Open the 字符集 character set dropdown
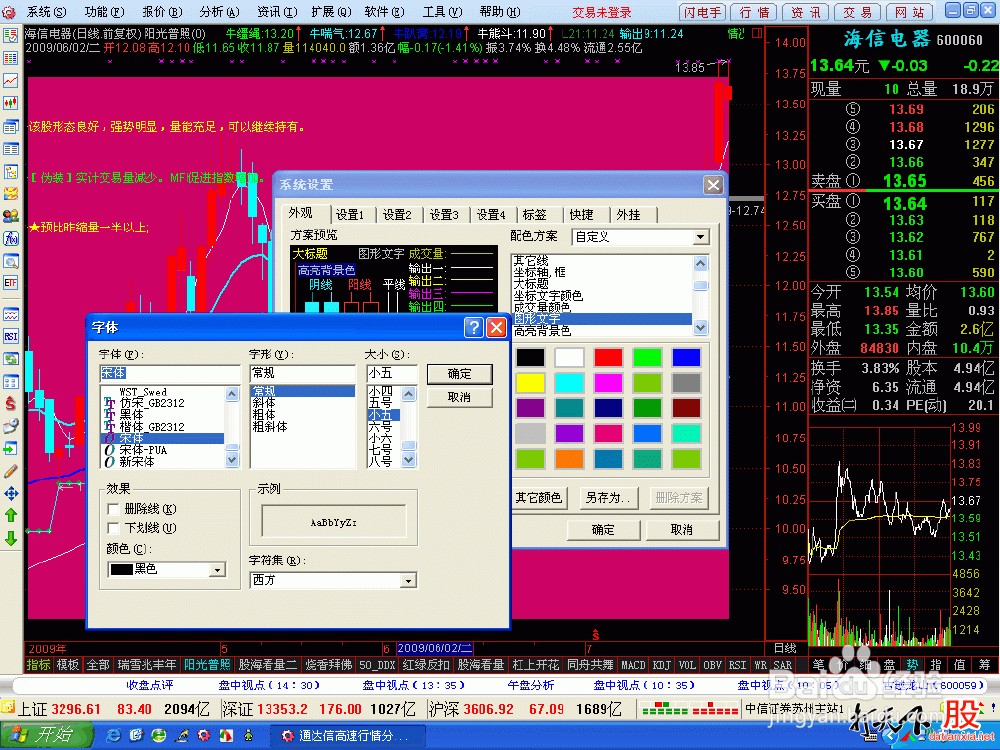 coord(408,580)
